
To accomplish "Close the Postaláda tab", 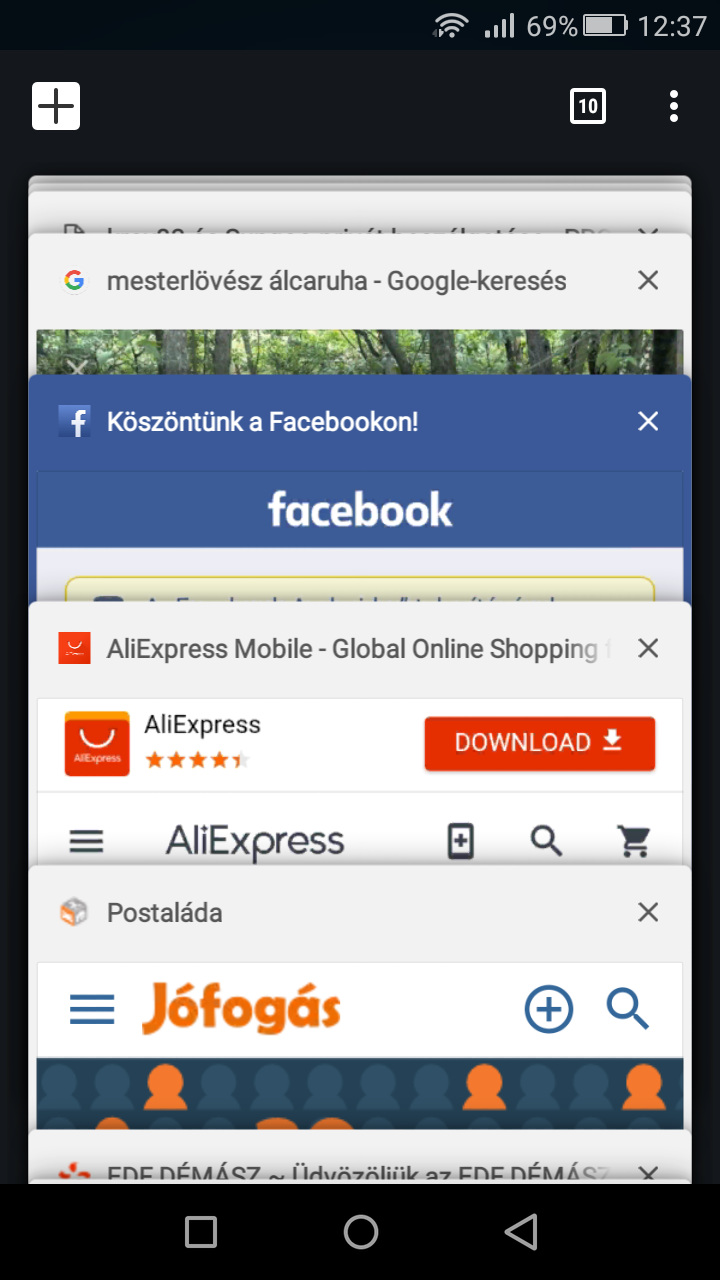I will pos(648,912).
